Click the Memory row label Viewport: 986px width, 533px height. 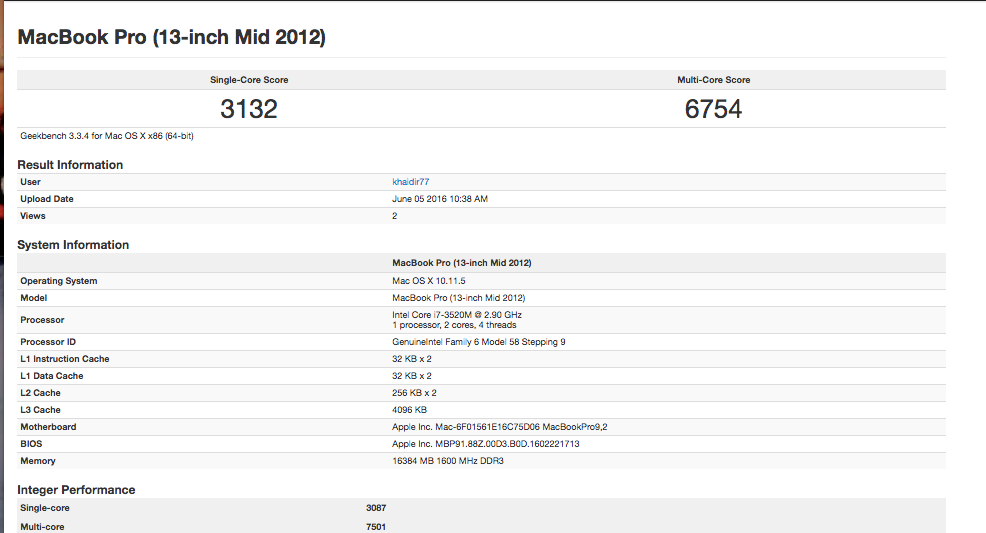pyautogui.click(x=38, y=461)
